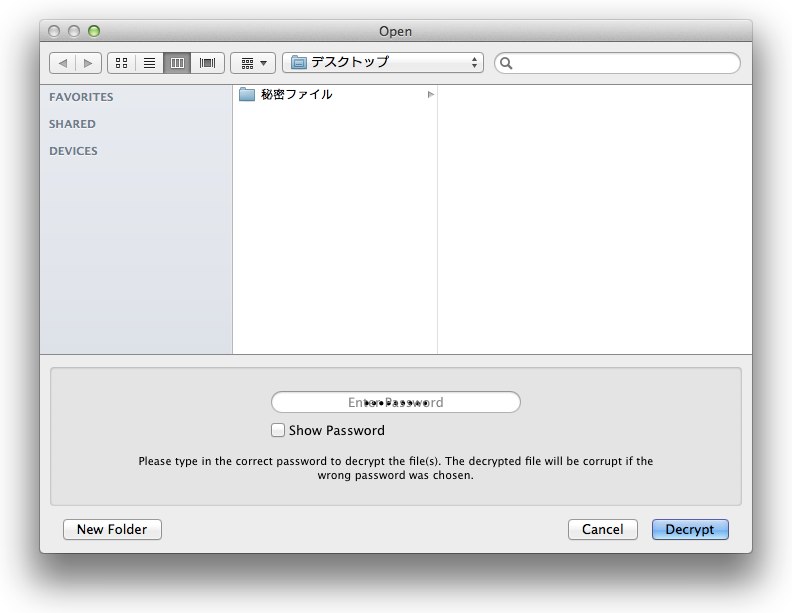Switch to Cover Flow view
The height and width of the screenshot is (613, 792).
[x=208, y=63]
